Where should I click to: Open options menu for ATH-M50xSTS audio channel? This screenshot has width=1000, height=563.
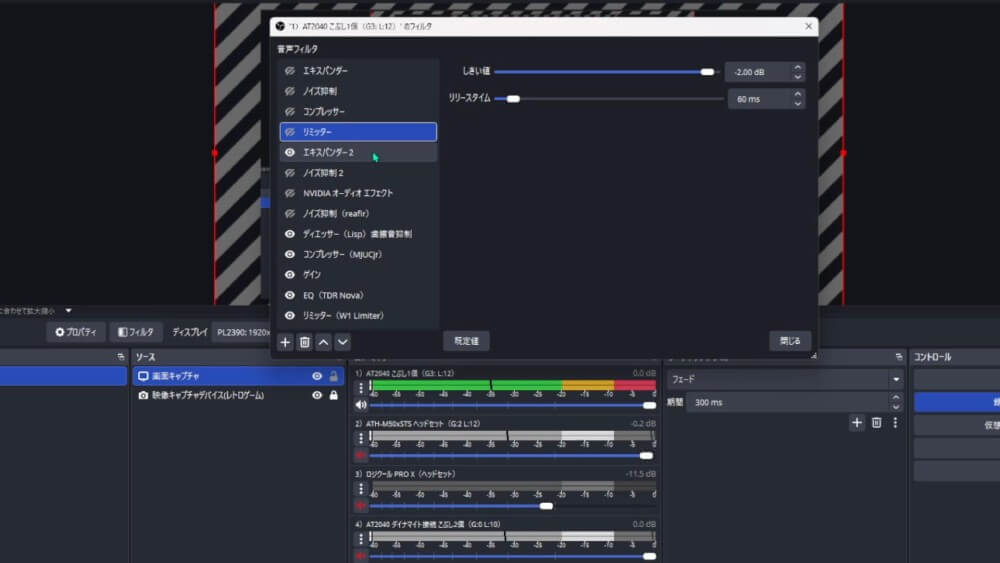coord(361,439)
